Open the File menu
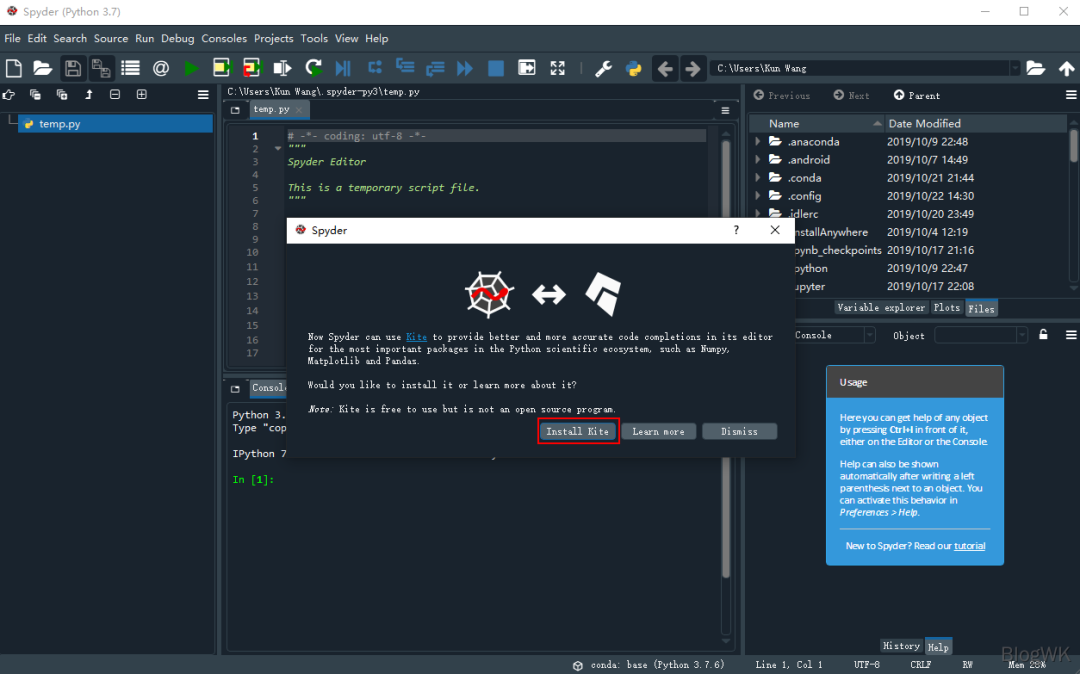The height and width of the screenshot is (674, 1080). point(12,39)
